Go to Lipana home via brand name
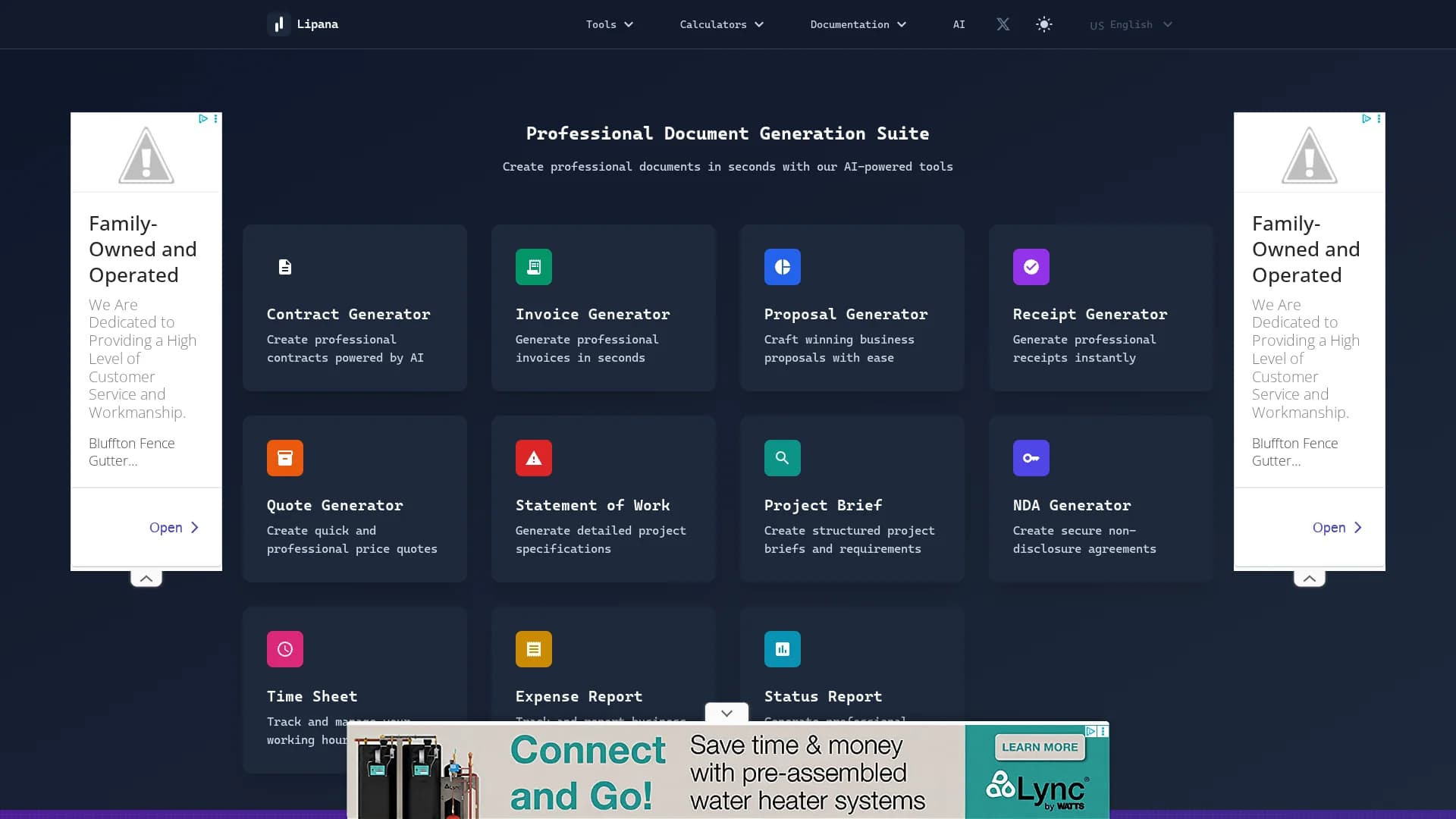 318,24
